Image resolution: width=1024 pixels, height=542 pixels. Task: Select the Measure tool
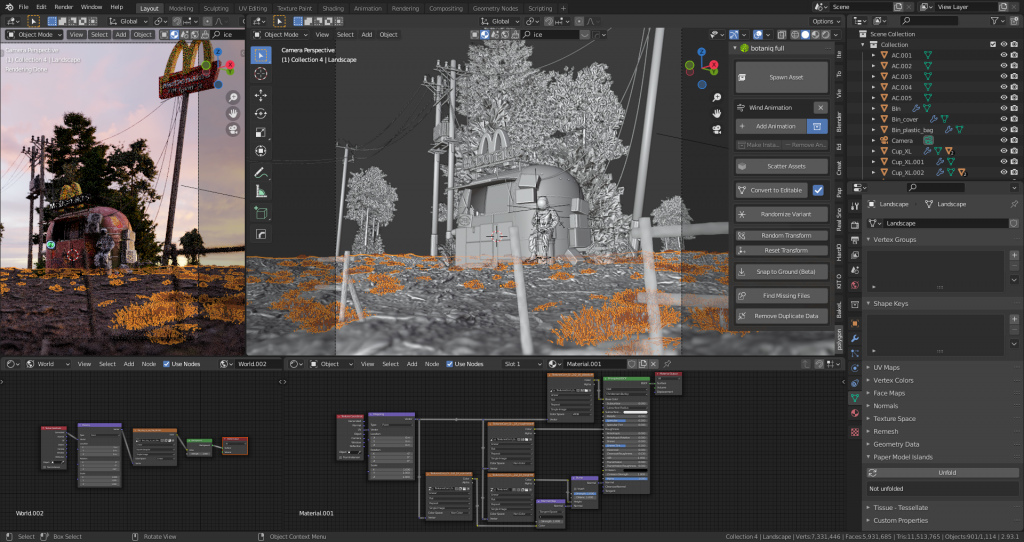click(x=261, y=192)
